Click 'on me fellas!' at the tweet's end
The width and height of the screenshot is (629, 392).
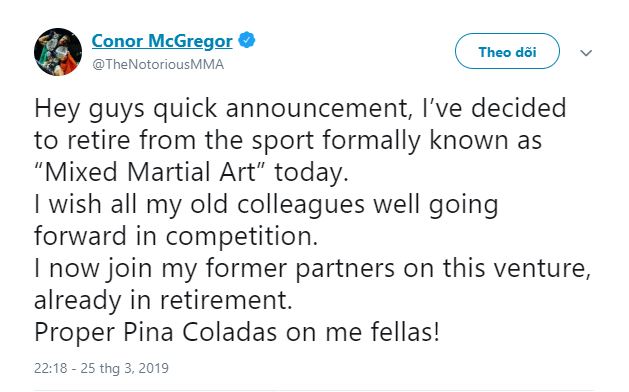pos(363,333)
